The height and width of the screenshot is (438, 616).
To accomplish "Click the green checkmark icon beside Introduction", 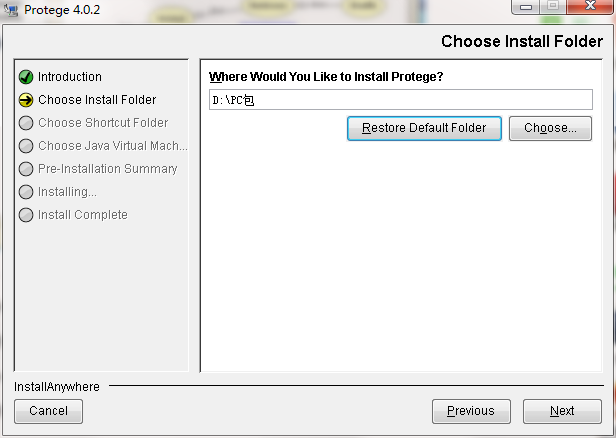I will (26, 77).
